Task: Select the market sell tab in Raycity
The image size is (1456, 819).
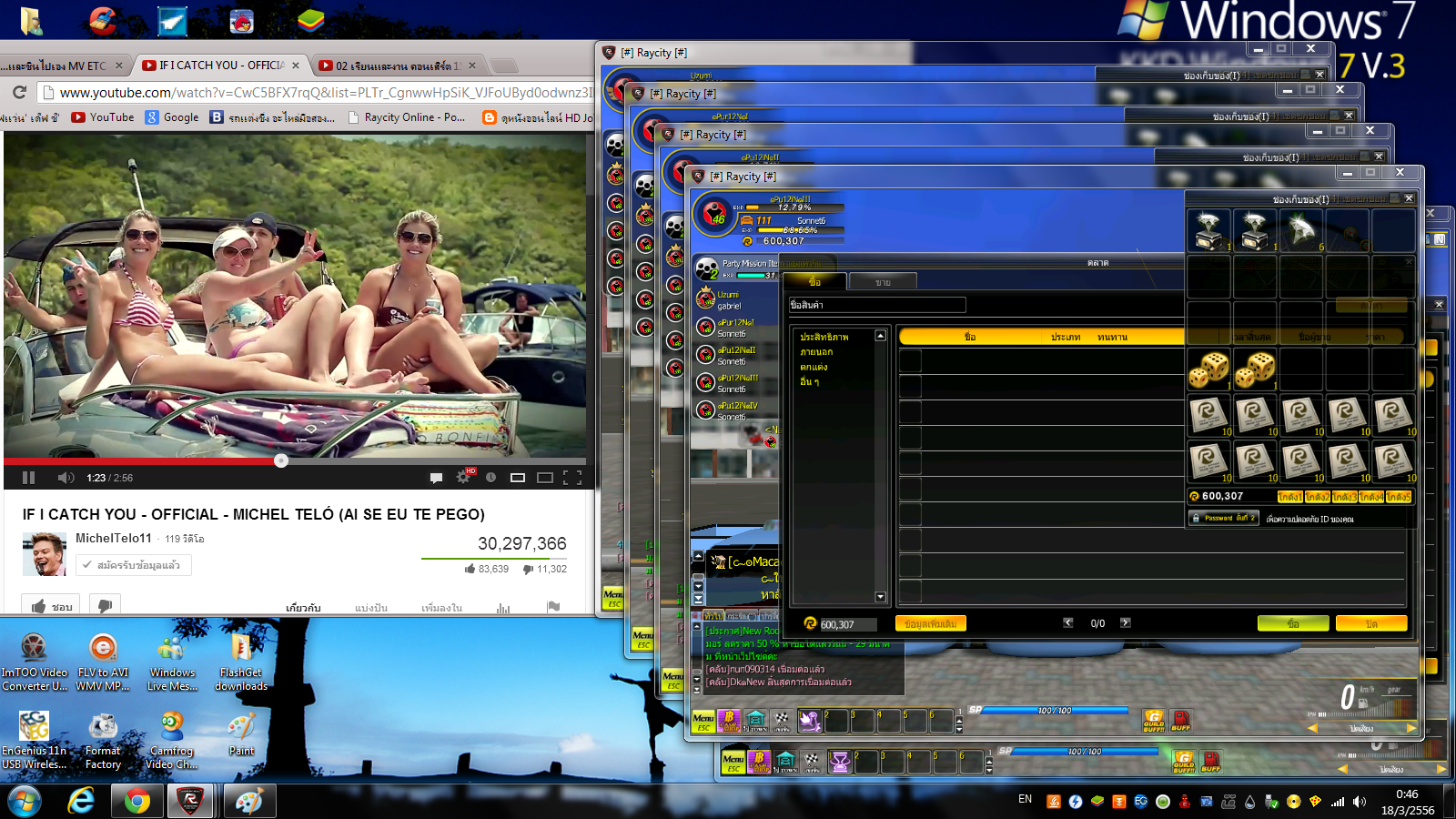Action: (883, 282)
